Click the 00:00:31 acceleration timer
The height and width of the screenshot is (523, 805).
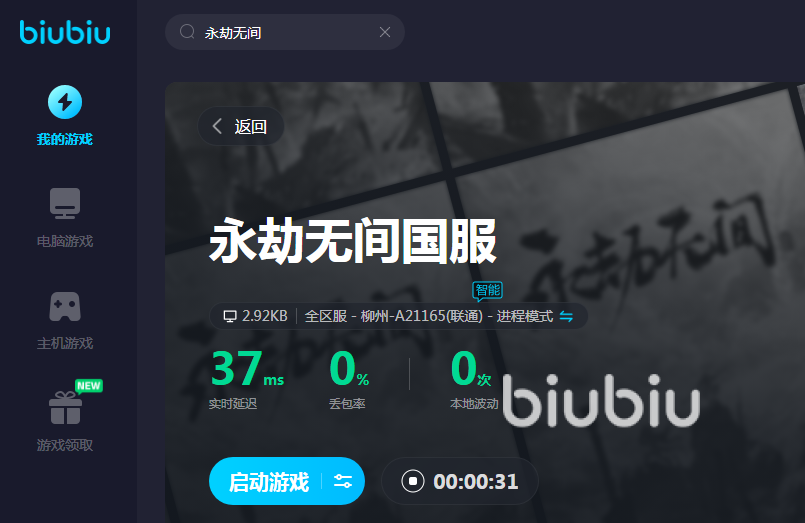476,481
